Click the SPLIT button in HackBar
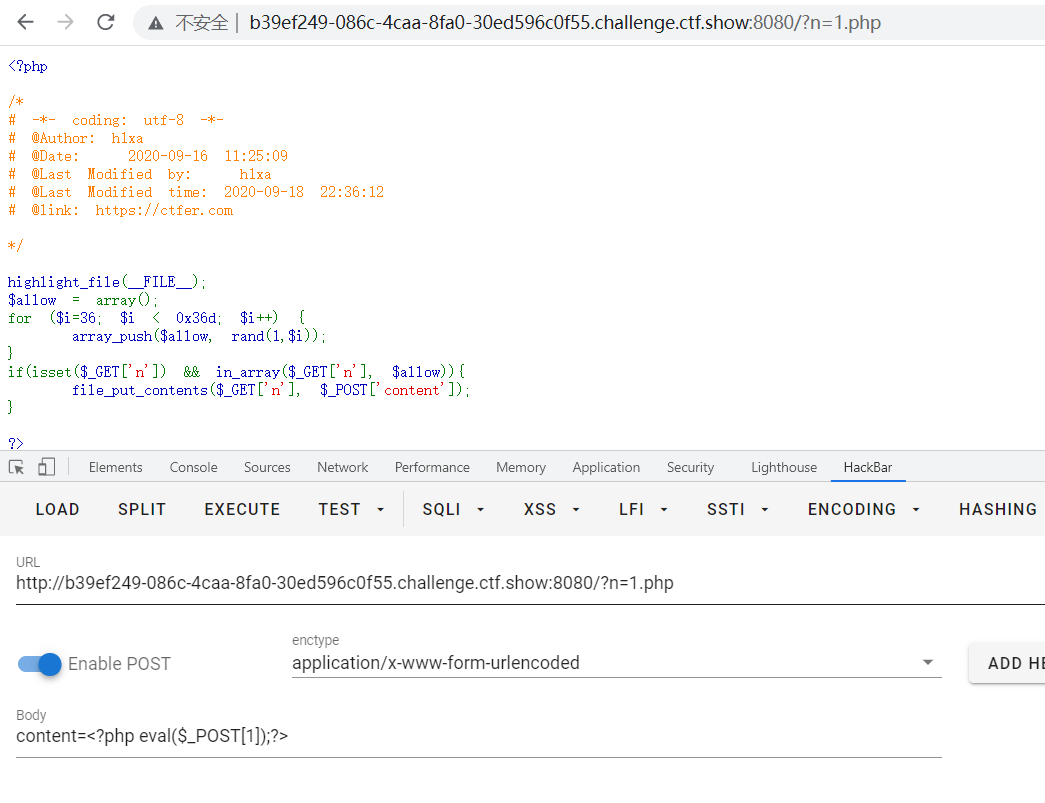Screen dimensions: 1045x803 [x=142, y=509]
